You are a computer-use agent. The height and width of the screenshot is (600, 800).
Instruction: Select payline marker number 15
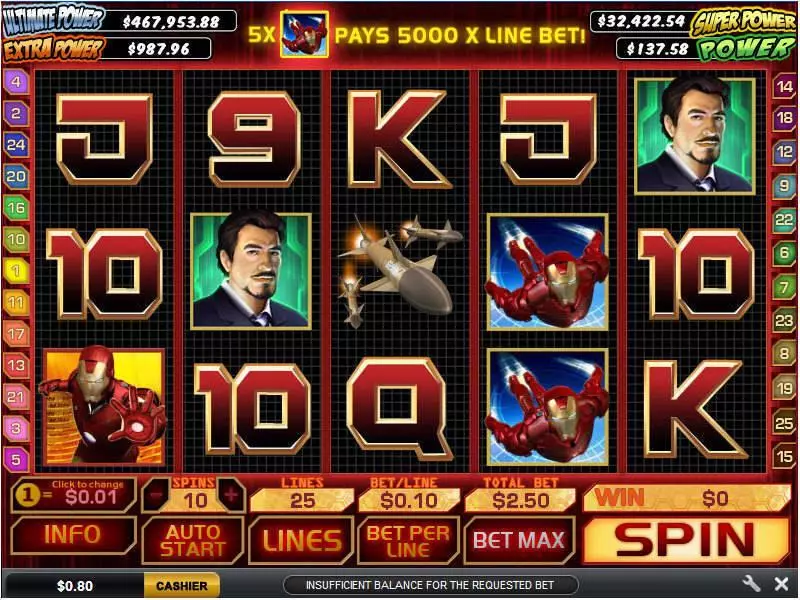[x=784, y=456]
